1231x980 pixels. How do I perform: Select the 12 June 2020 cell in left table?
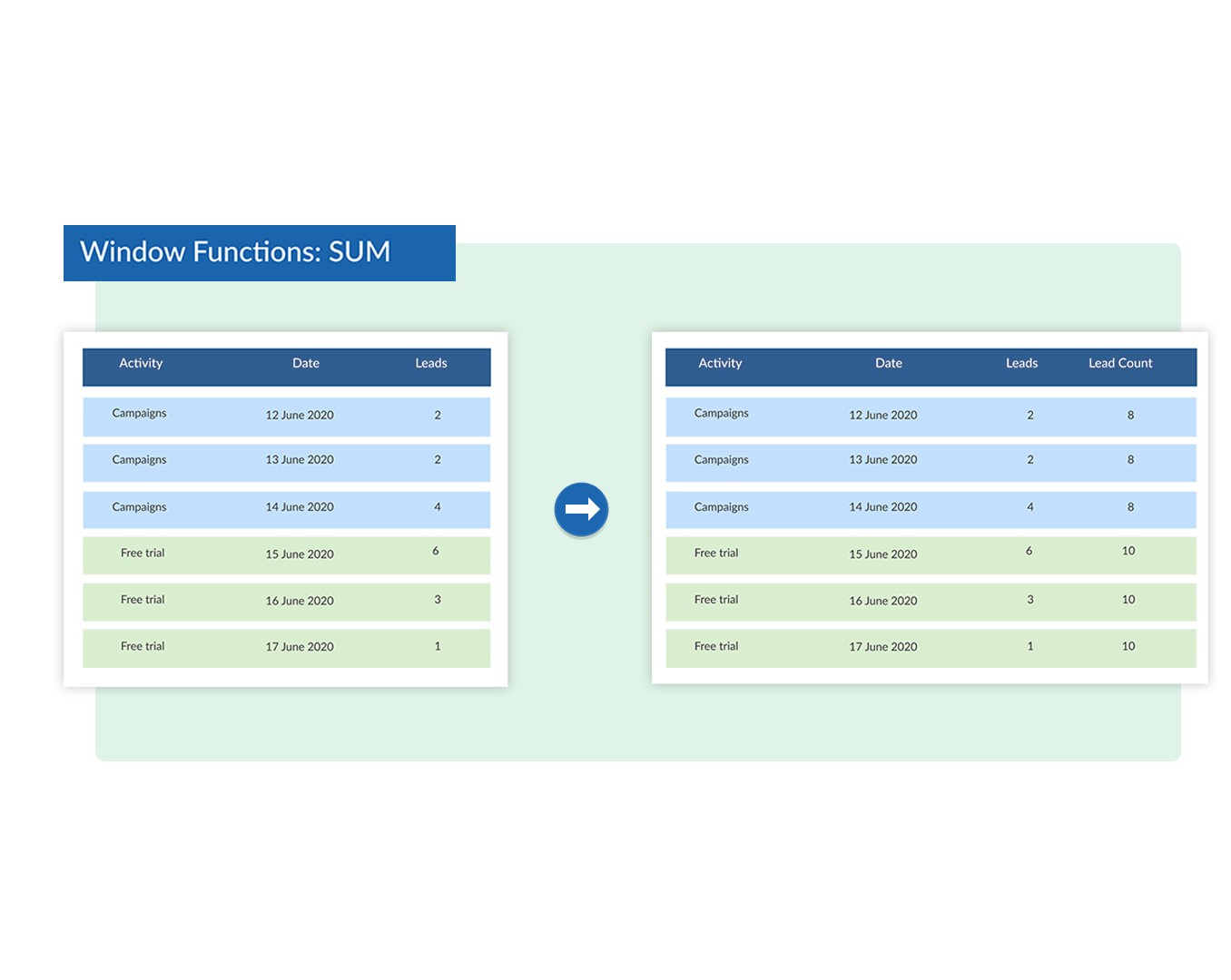(x=300, y=416)
